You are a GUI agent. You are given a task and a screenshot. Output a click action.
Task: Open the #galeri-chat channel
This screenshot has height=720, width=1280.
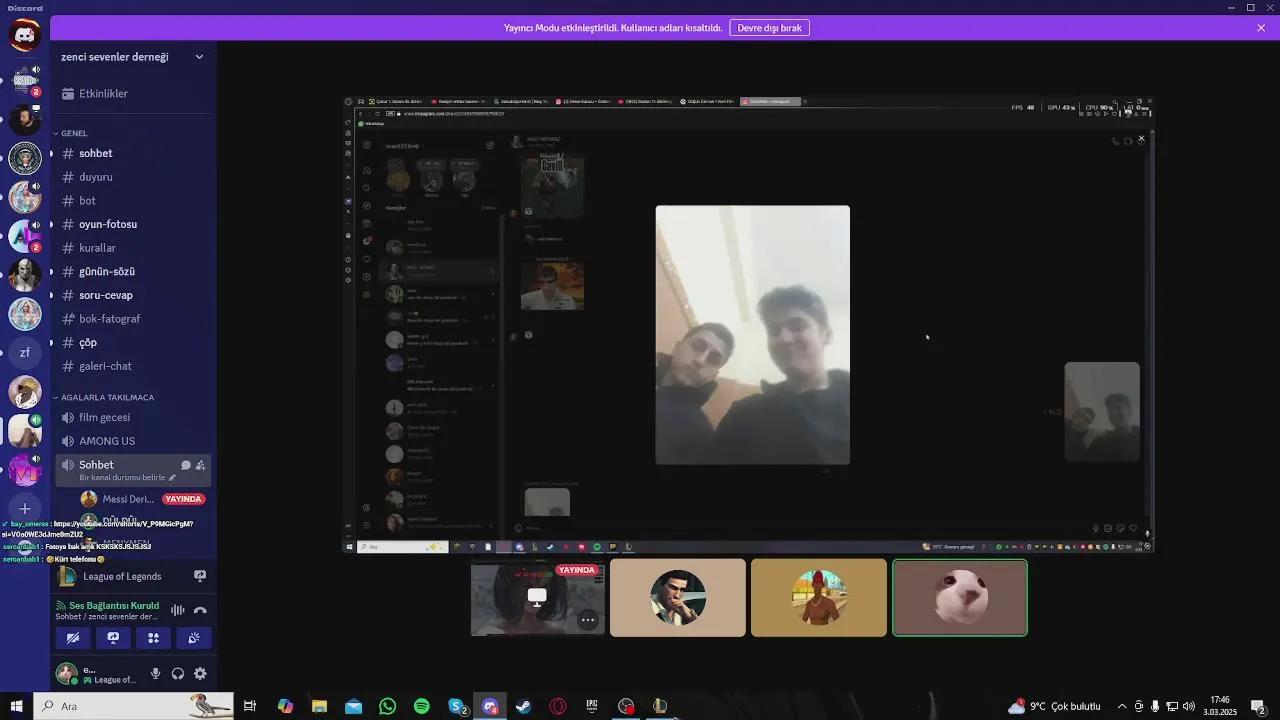tap(133, 366)
